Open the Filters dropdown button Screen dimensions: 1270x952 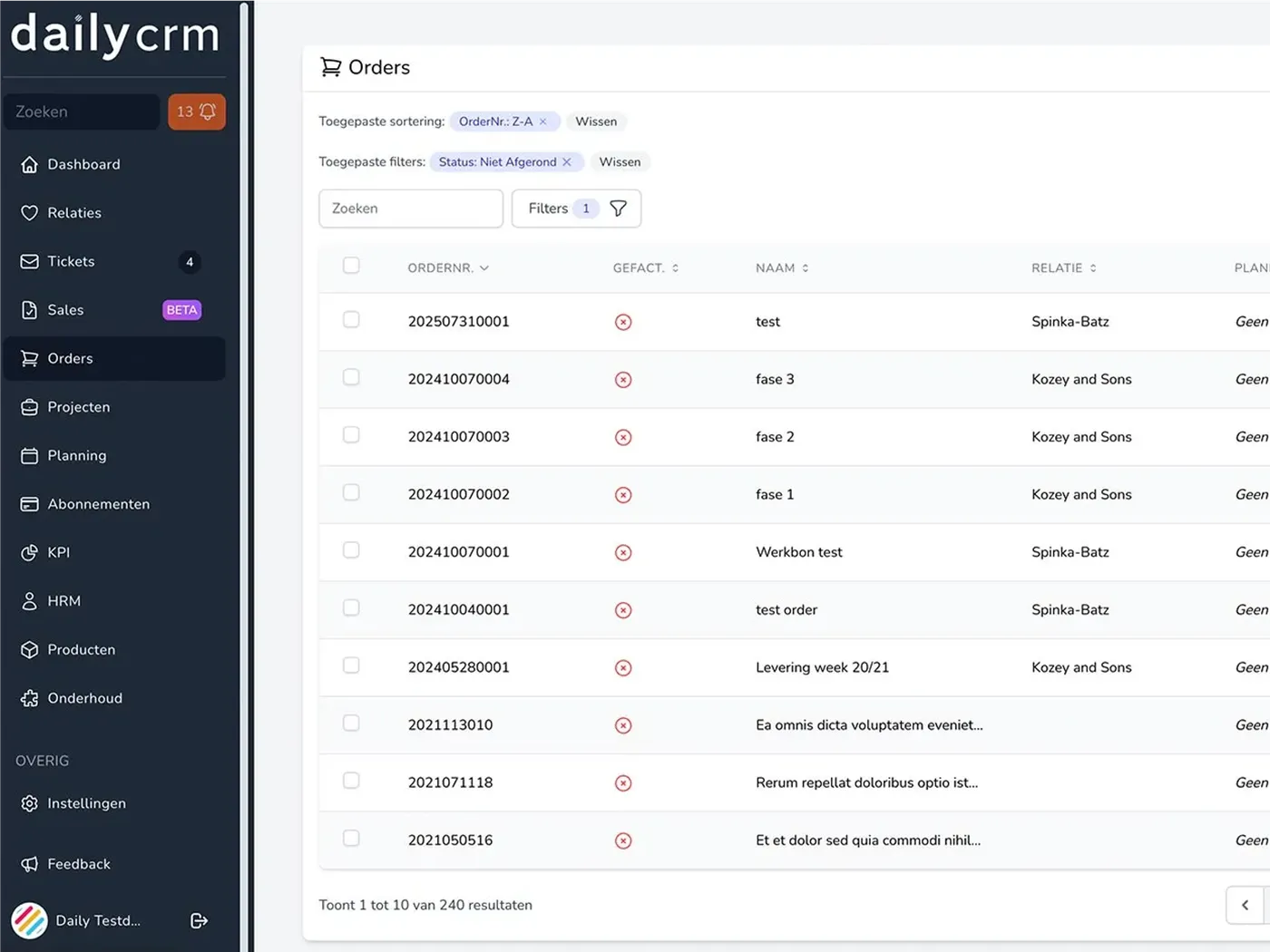point(576,209)
